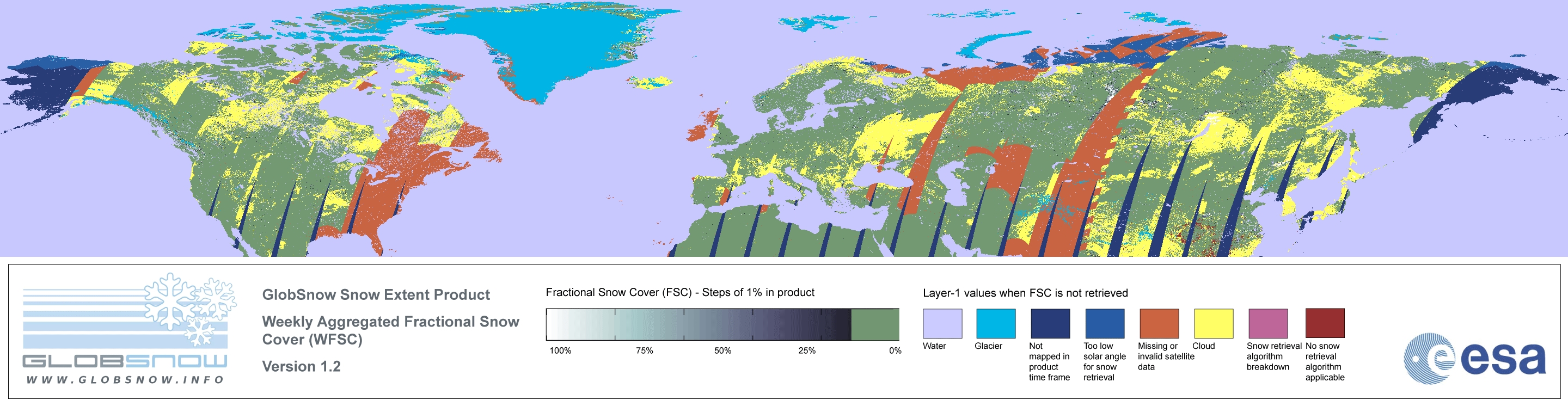Open the WWW.GLOBSNOW.INFO link text
This screenshot has height=406, width=1568.
125,379
